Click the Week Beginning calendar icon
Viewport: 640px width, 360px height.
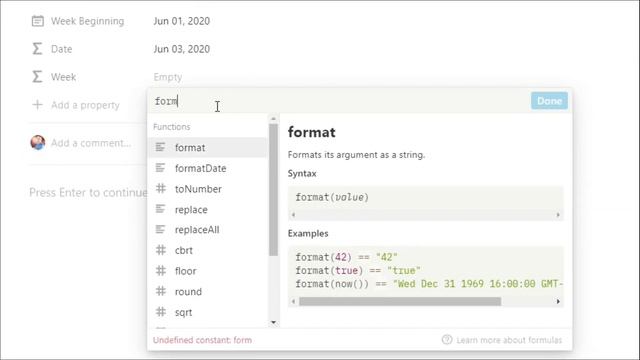pyautogui.click(x=38, y=21)
